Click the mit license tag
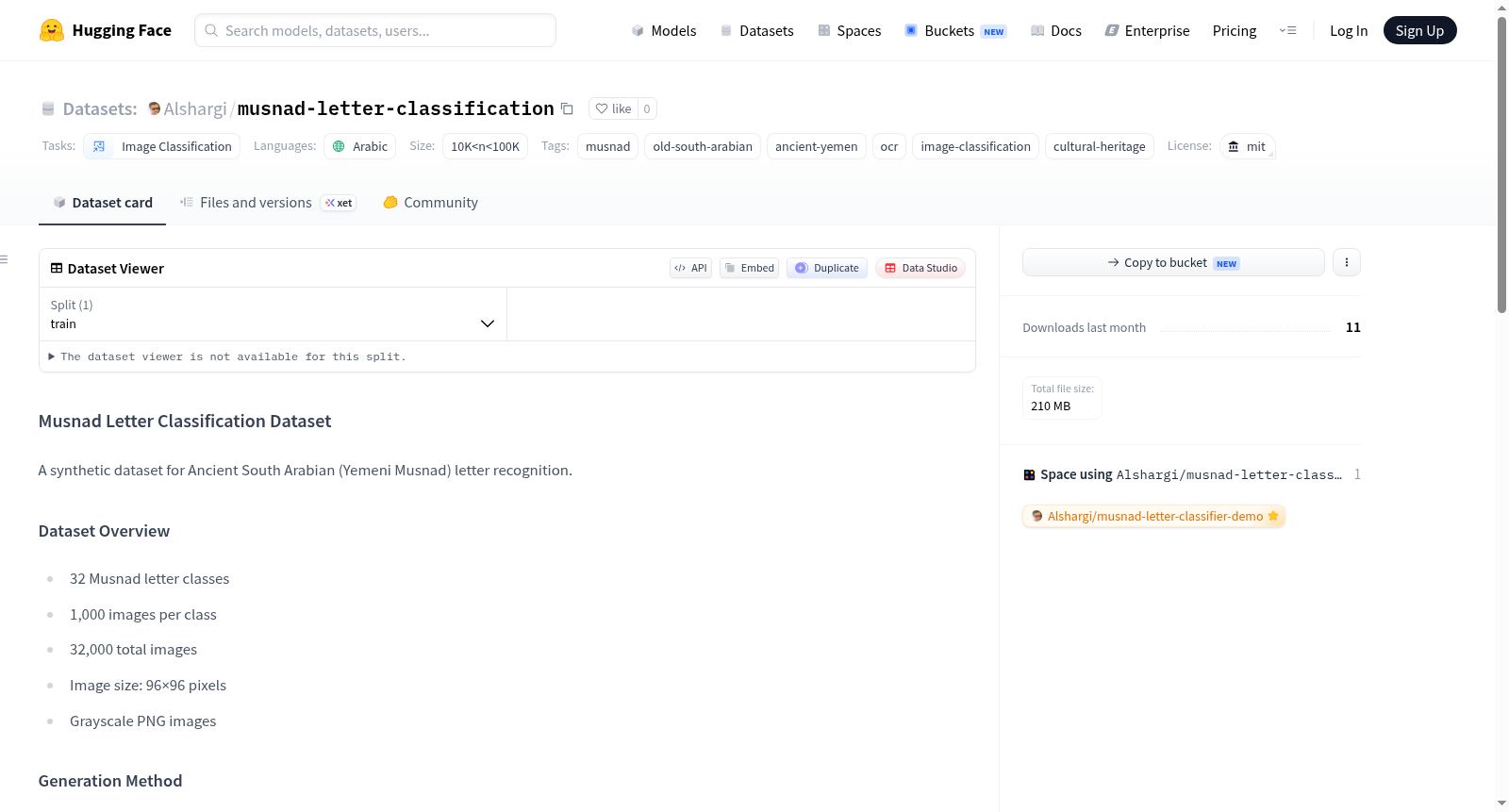This screenshot has height=812, width=1509. 1247,146
